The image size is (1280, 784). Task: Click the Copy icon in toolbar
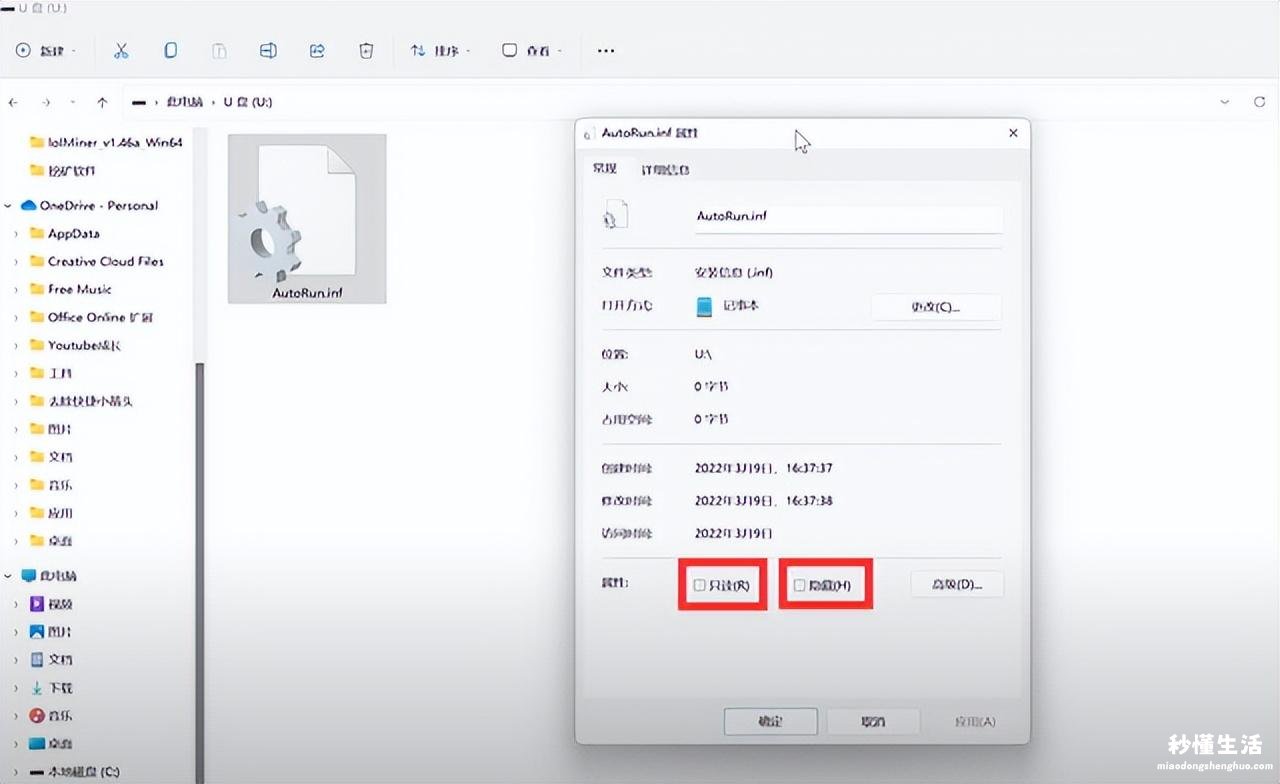(x=171, y=50)
